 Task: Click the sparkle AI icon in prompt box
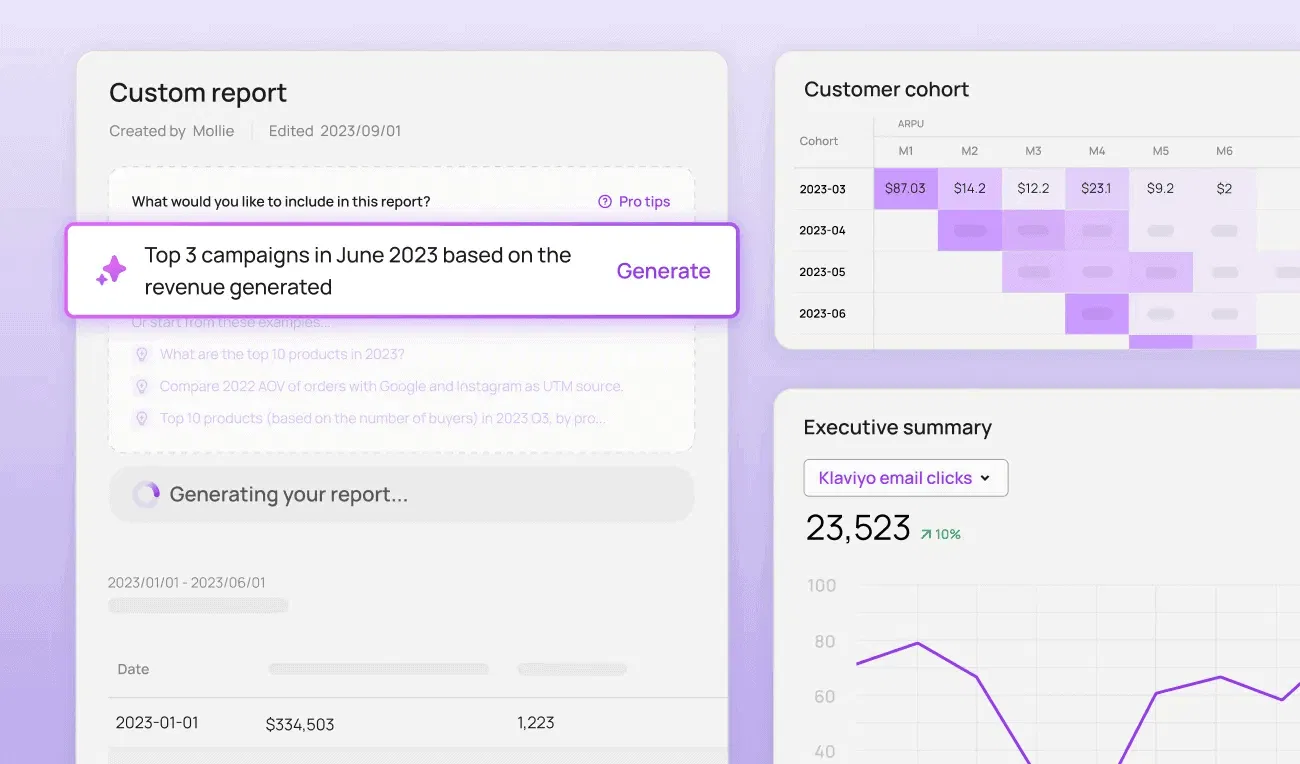(x=111, y=271)
